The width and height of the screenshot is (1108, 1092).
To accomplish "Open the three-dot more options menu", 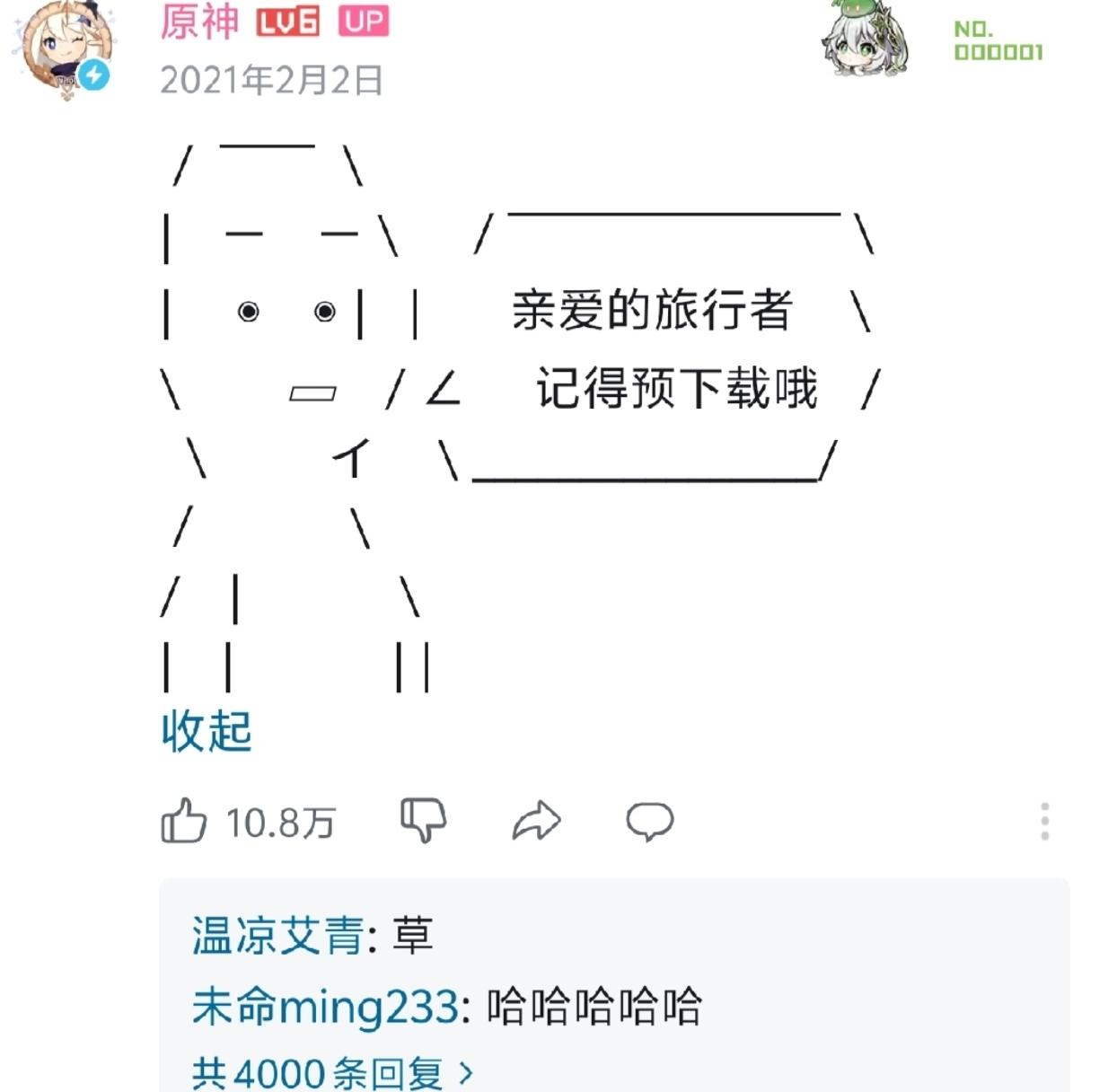I will tap(1044, 821).
